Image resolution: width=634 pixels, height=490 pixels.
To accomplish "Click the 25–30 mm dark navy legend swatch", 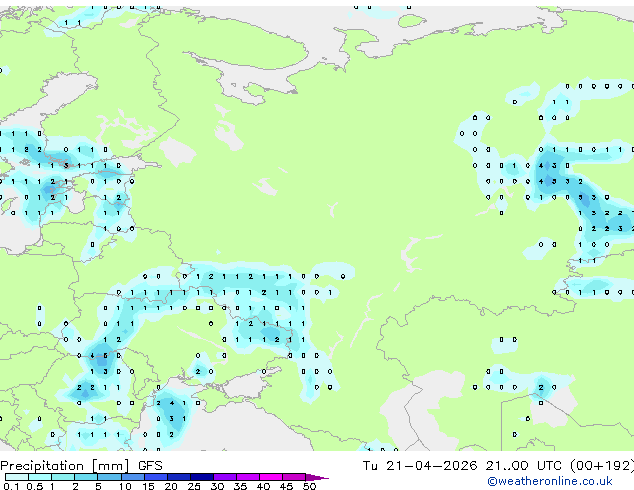I will [201, 477].
